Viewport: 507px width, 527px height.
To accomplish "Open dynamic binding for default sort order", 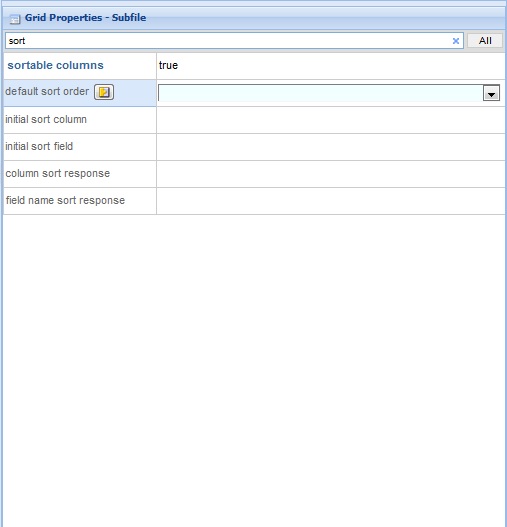I will pos(104,92).
